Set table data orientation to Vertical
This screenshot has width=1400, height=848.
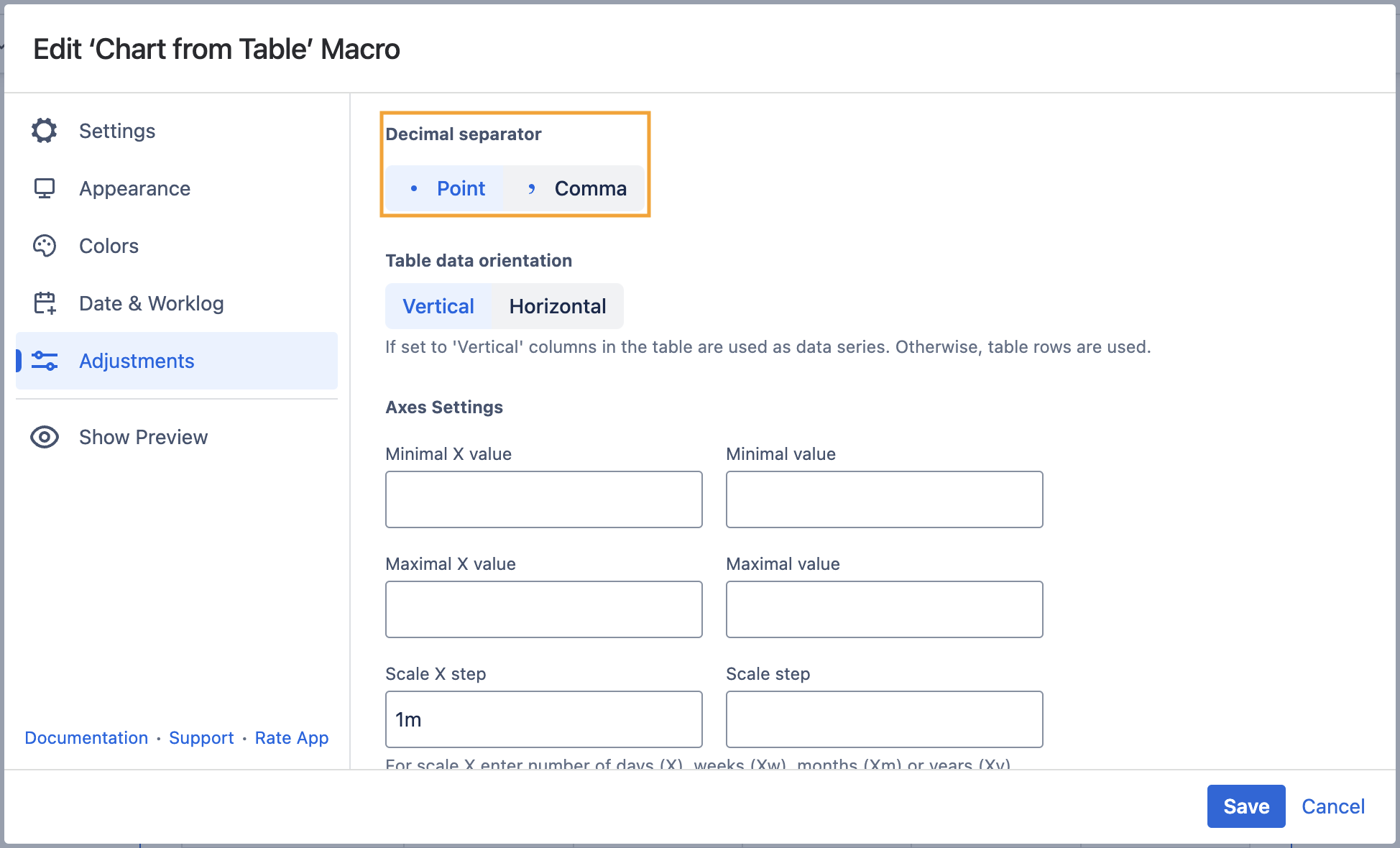point(438,306)
